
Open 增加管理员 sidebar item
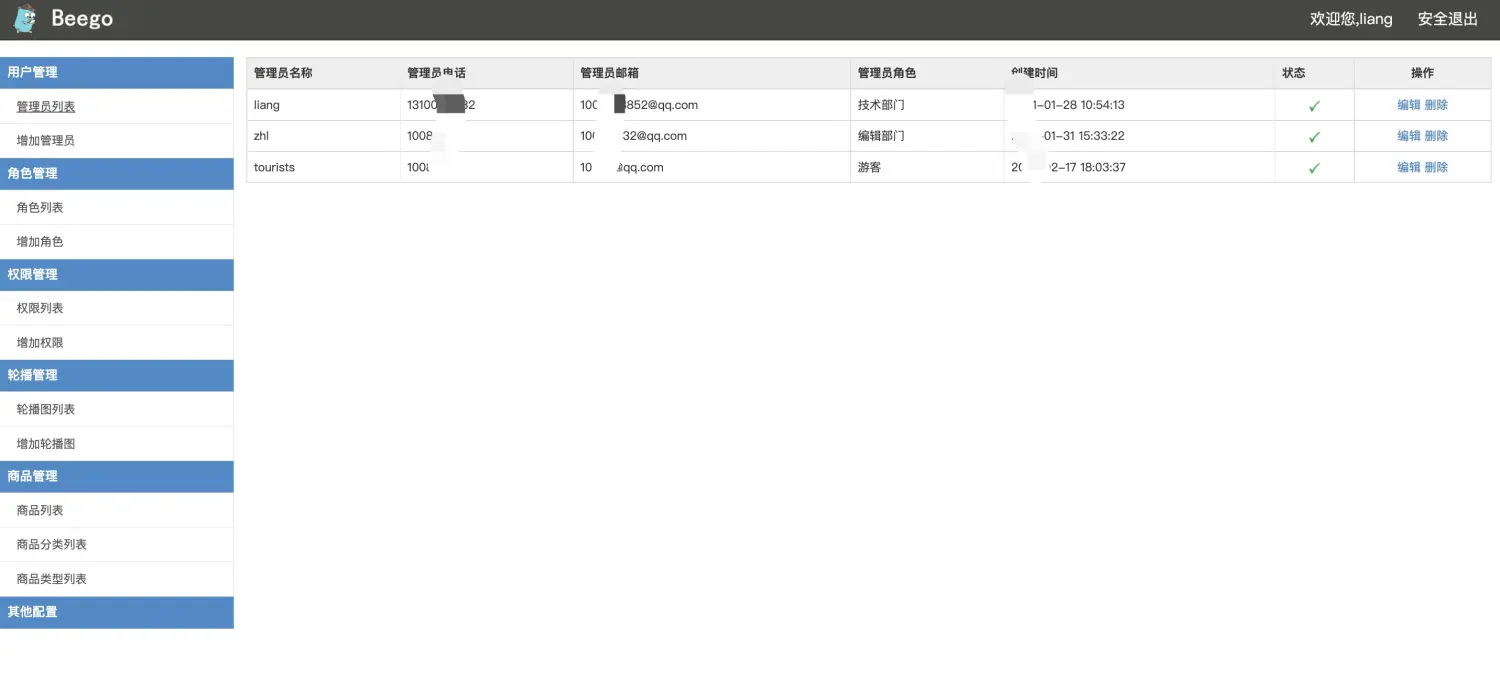pos(46,141)
